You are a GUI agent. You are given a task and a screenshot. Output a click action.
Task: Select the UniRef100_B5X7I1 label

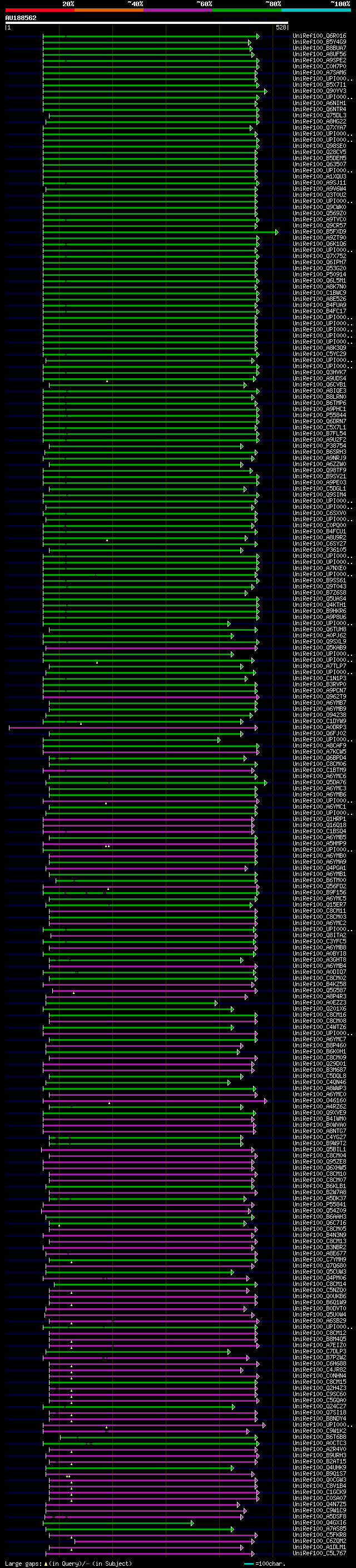[x=319, y=85]
